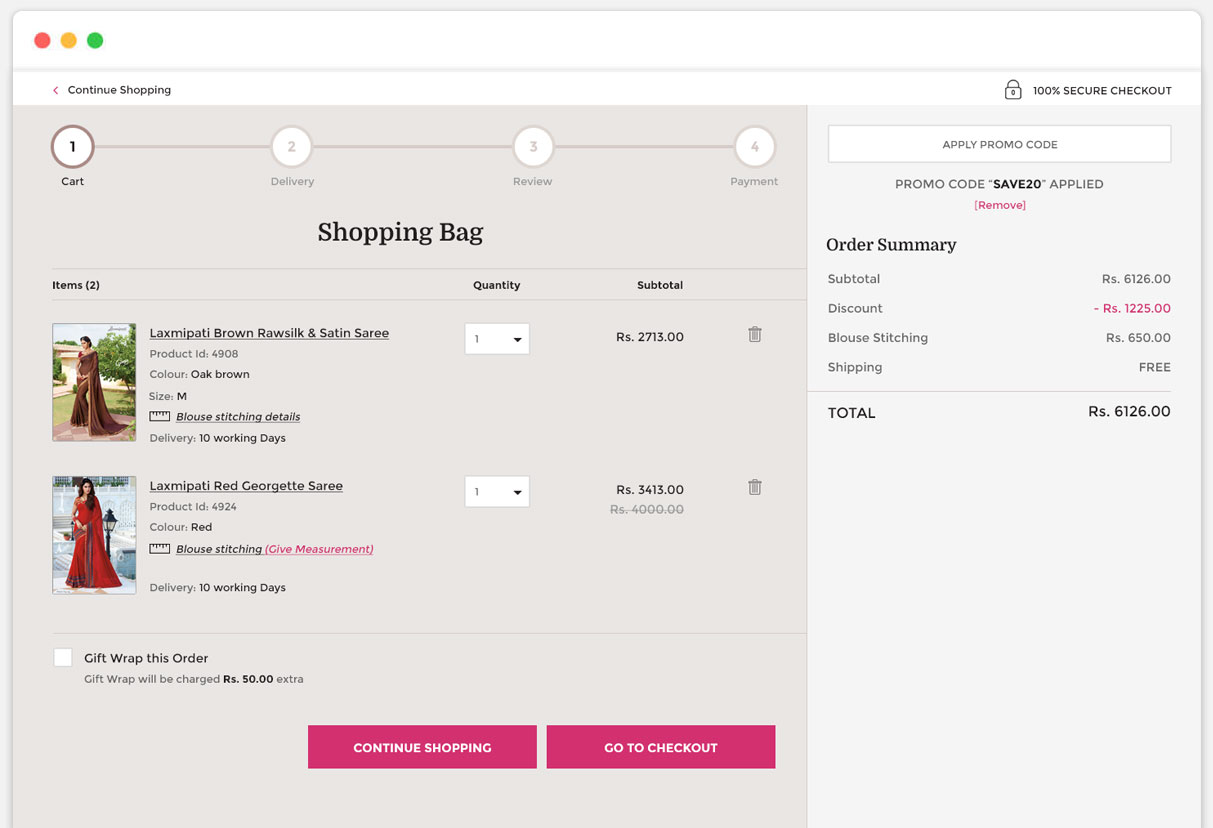Image resolution: width=1213 pixels, height=828 pixels.
Task: Click the Apply Promo Code field
Action: tap(999, 144)
